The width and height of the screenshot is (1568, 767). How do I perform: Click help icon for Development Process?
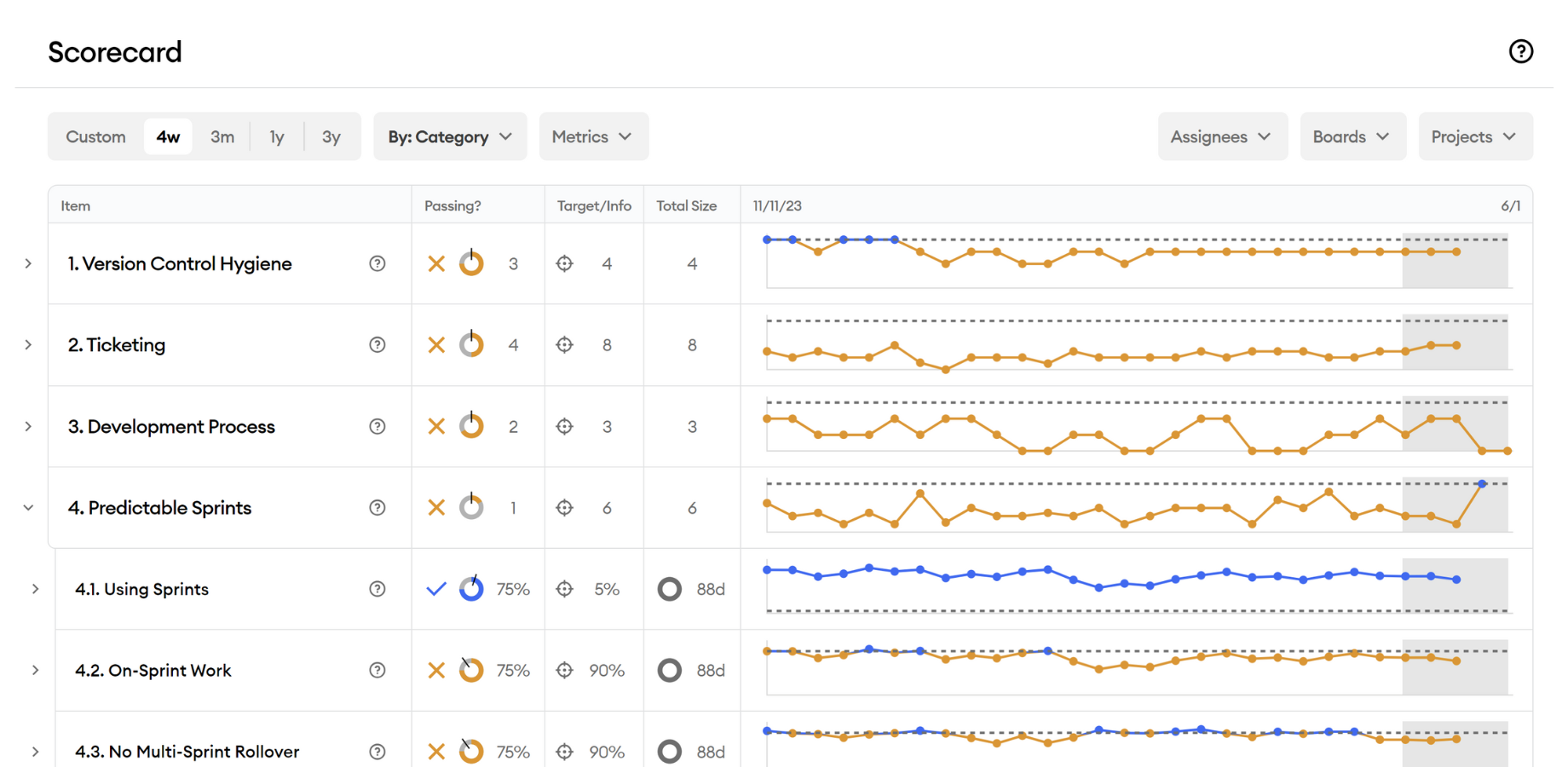378,426
